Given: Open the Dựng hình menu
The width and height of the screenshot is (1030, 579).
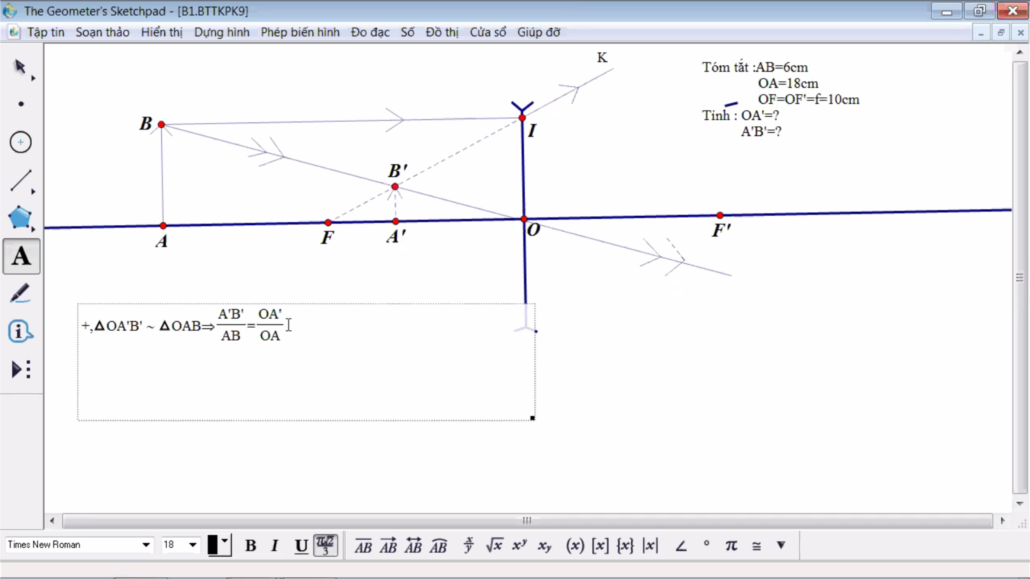Looking at the screenshot, I should point(222,32).
